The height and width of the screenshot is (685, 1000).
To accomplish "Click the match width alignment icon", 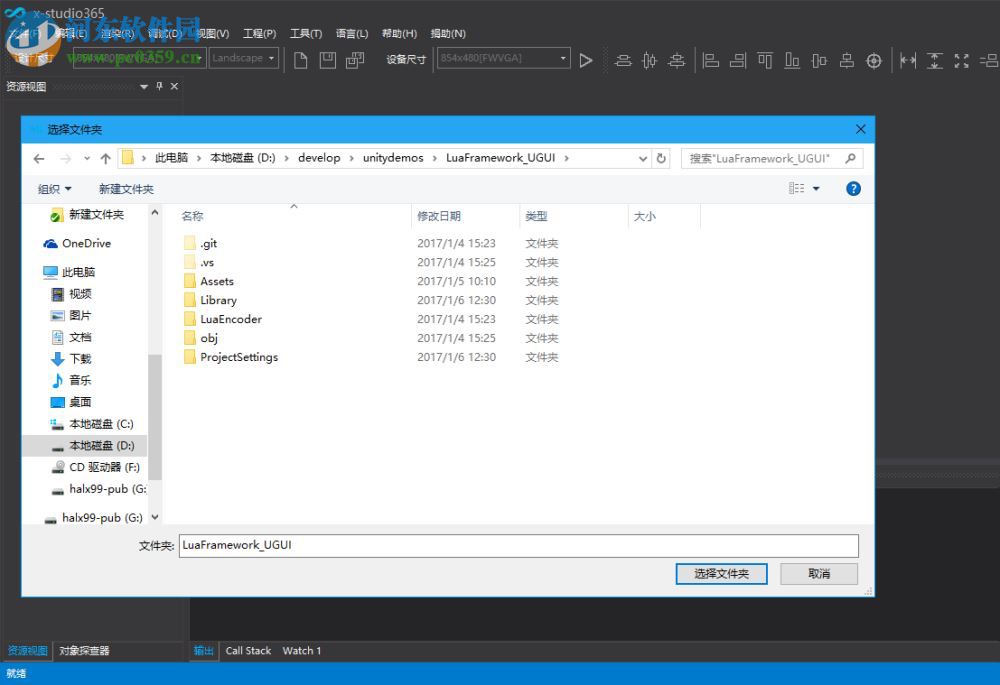I will pyautogui.click(x=908, y=60).
